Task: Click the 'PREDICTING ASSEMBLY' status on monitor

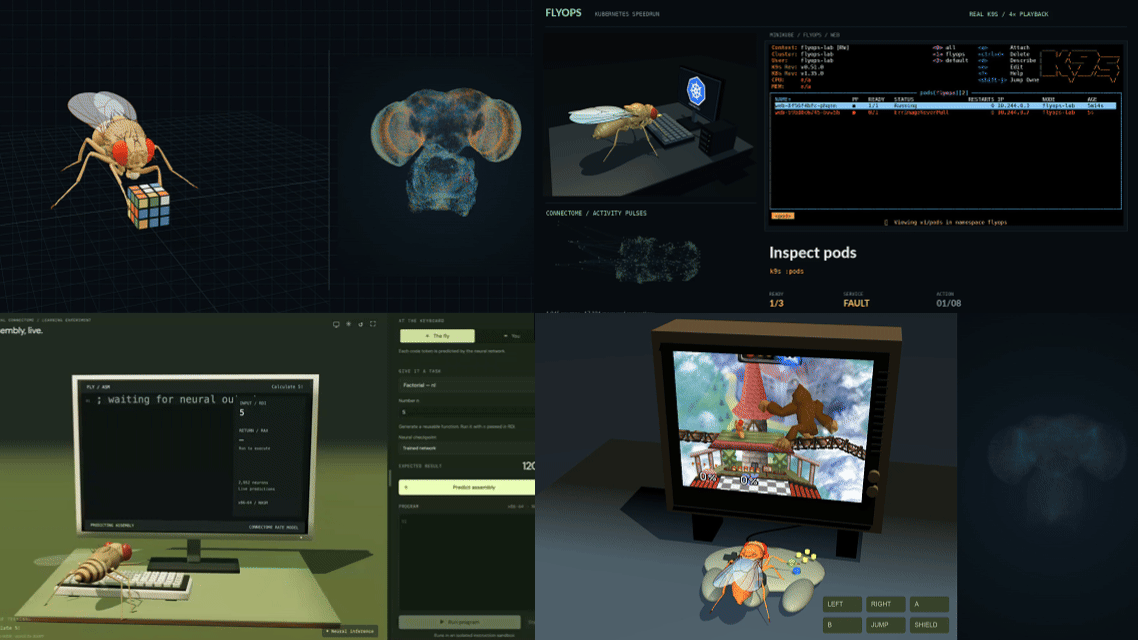Action: [x=112, y=525]
